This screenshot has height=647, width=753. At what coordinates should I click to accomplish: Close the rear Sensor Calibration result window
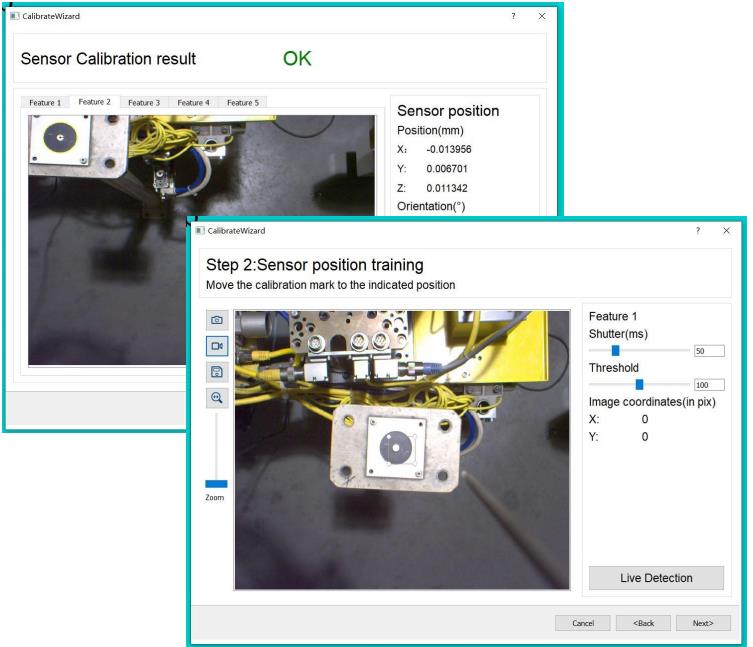[x=542, y=16]
